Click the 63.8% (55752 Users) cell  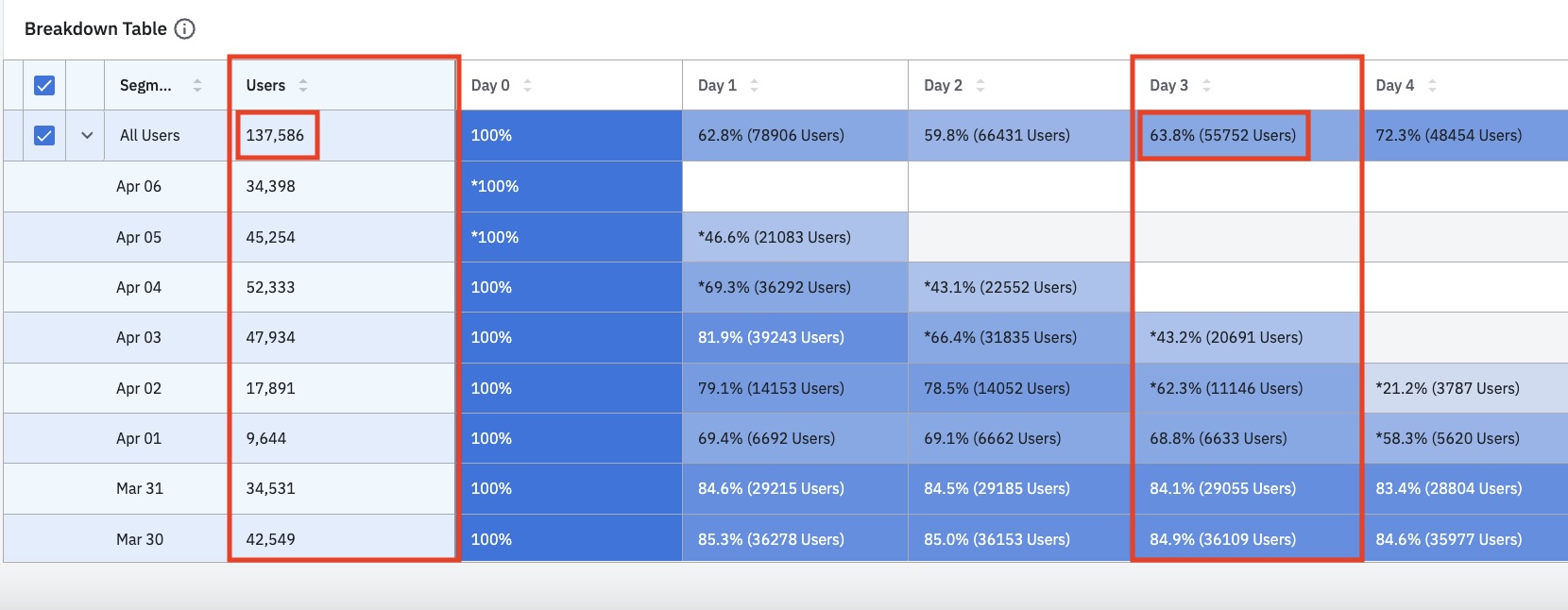pos(1222,136)
